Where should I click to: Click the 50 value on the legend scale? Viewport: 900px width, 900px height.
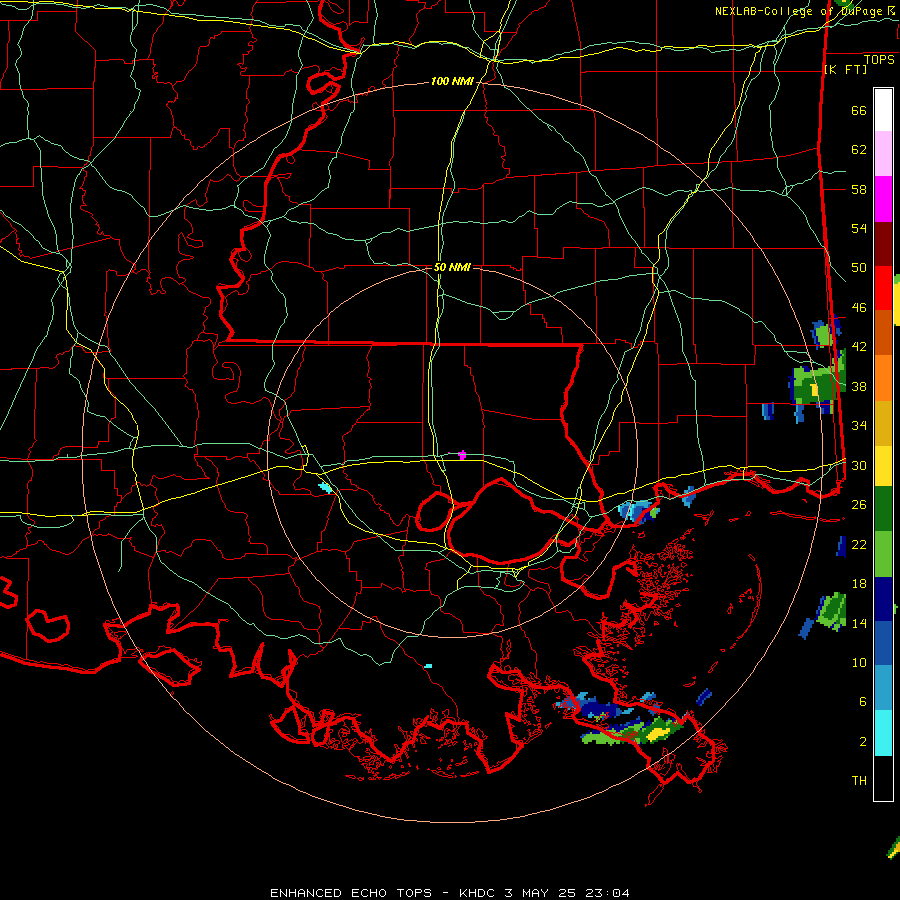(x=859, y=268)
